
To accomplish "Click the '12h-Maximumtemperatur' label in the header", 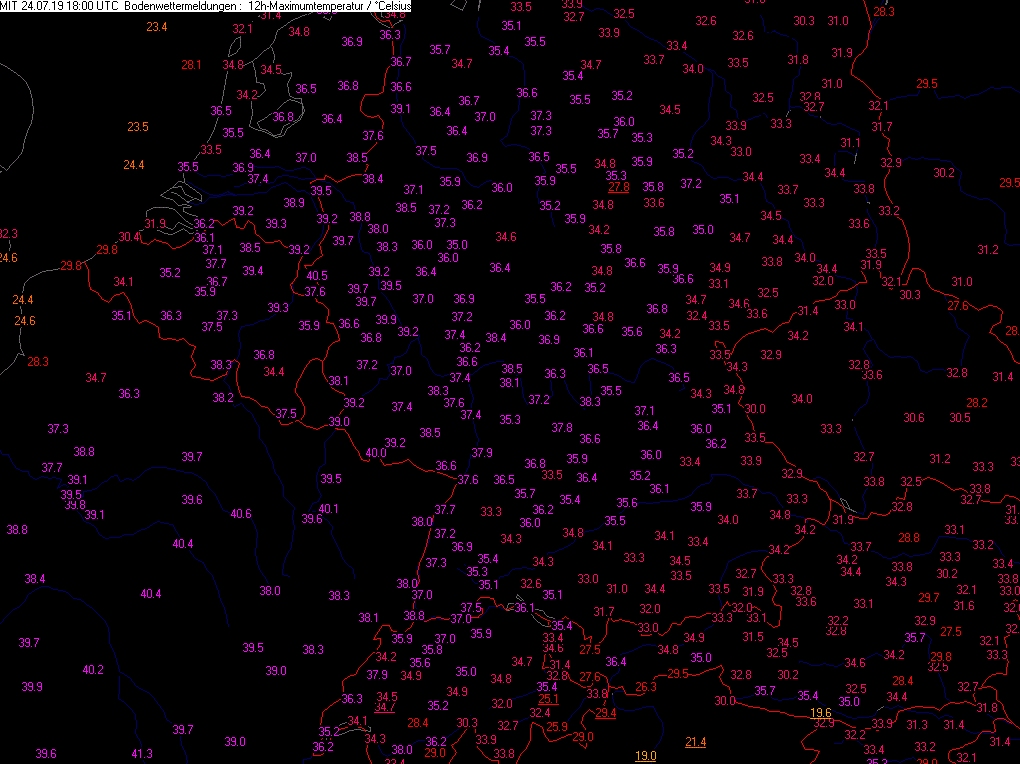I will 306,6.
